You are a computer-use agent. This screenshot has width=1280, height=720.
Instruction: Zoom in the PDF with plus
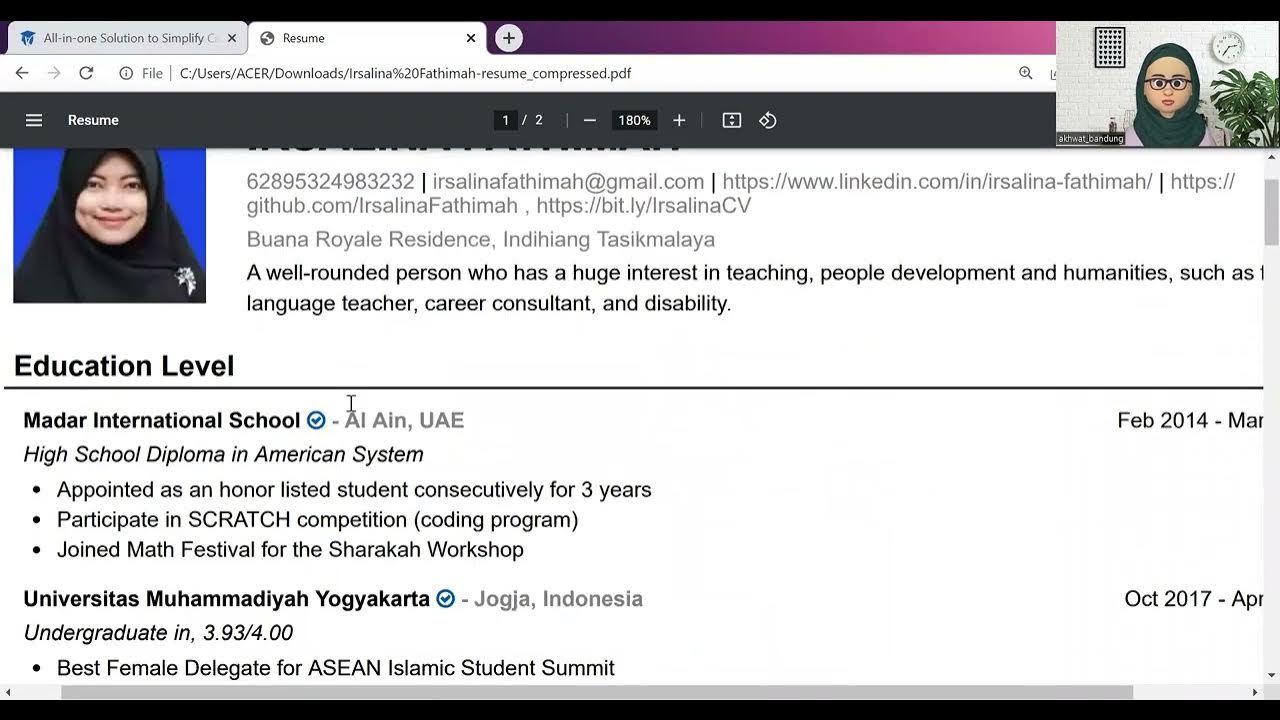coord(679,120)
